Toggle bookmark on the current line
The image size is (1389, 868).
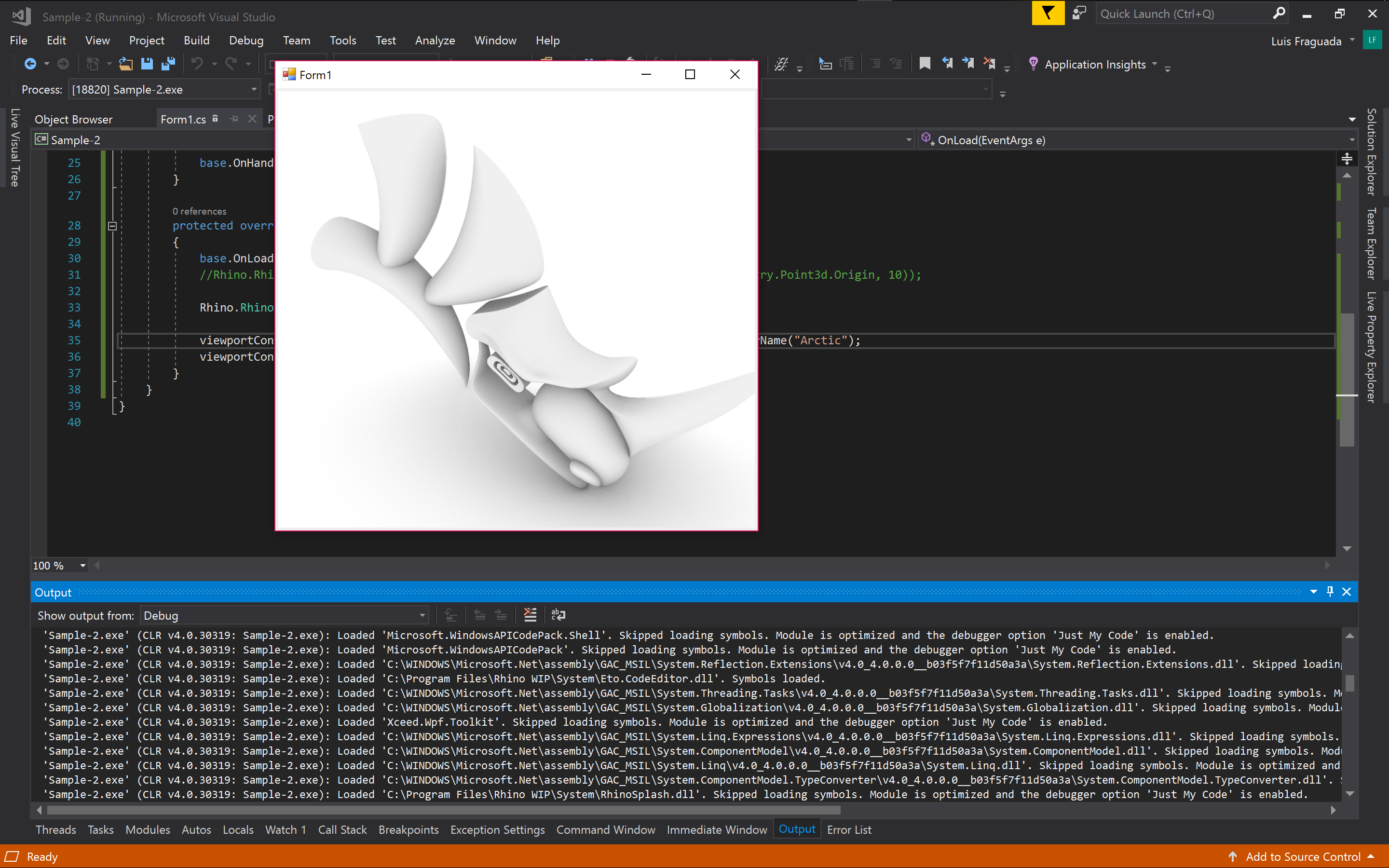click(925, 64)
